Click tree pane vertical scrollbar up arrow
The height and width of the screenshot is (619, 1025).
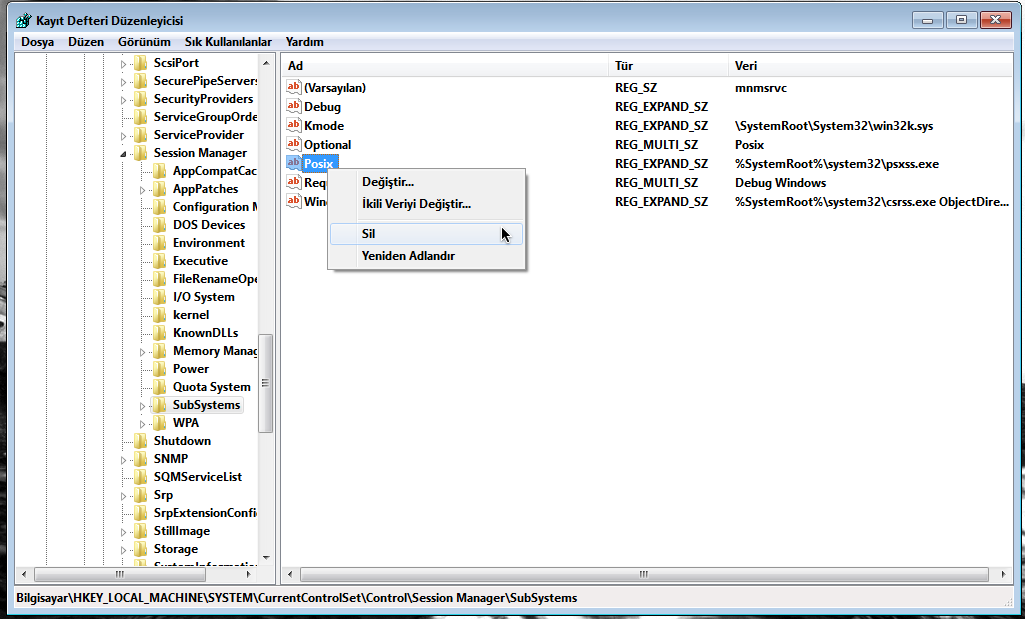266,63
